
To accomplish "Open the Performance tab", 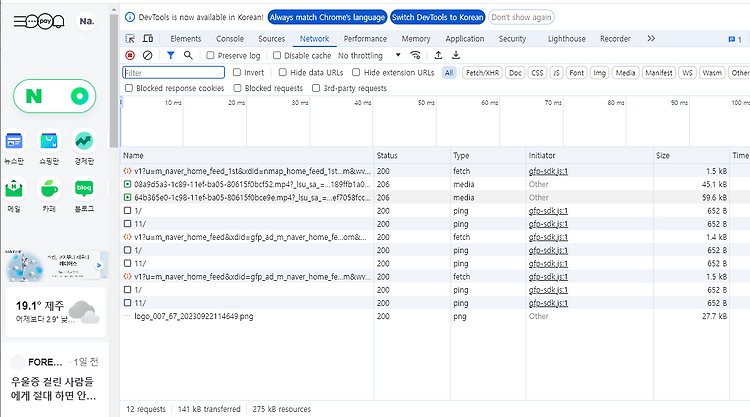I will click(365, 39).
